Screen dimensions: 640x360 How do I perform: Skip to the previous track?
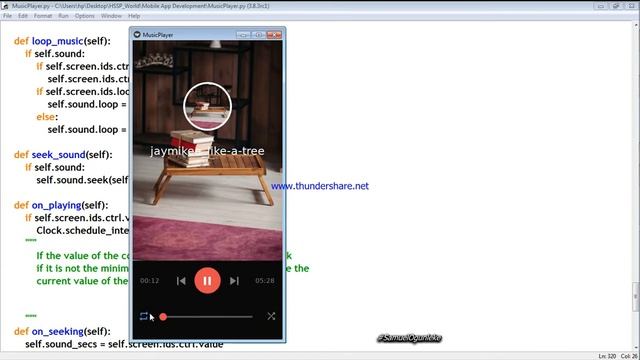click(x=181, y=281)
